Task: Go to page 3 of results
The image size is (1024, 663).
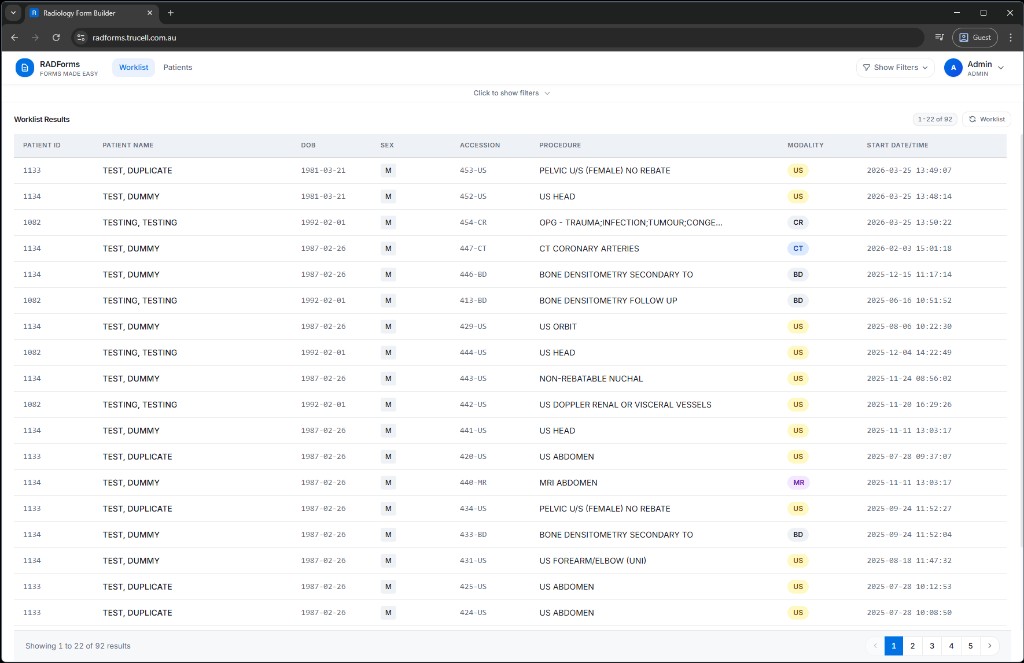Action: [x=932, y=646]
